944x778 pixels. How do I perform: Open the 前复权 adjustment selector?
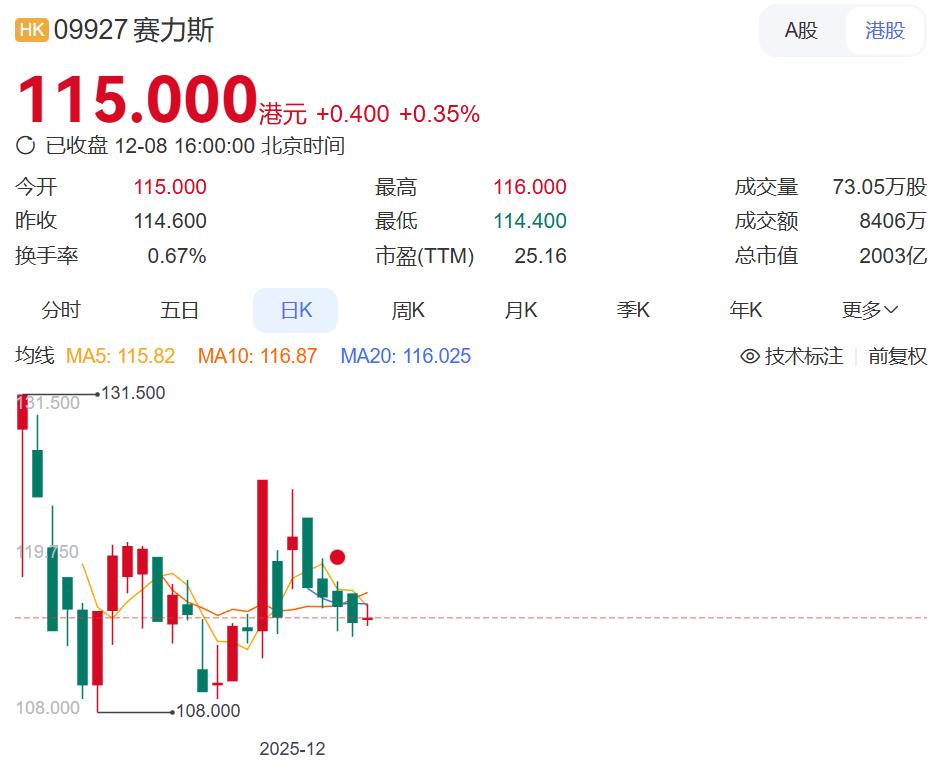(x=897, y=356)
